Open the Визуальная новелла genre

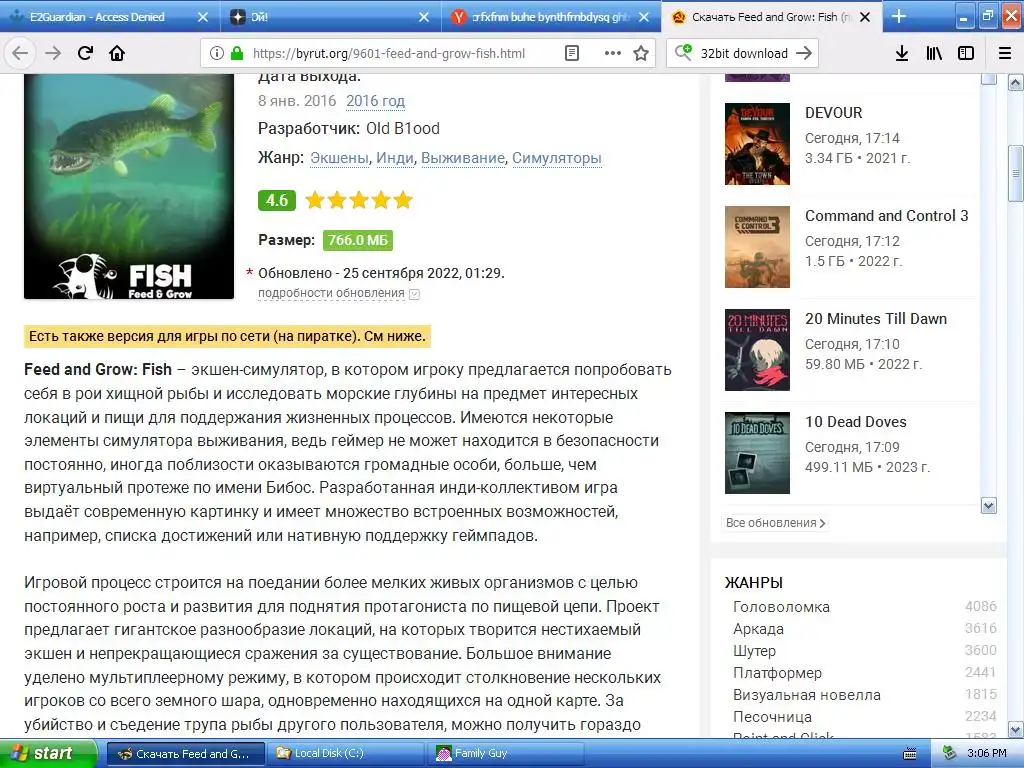coord(807,695)
